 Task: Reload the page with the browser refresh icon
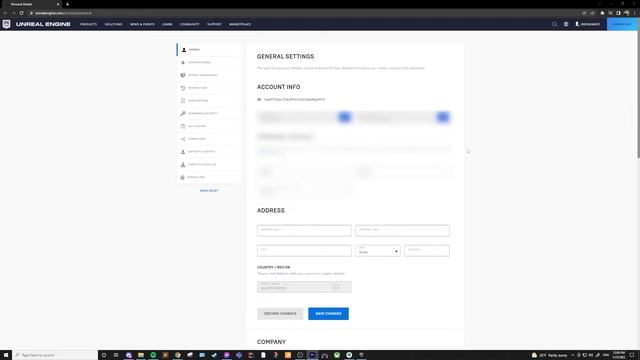point(22,13)
